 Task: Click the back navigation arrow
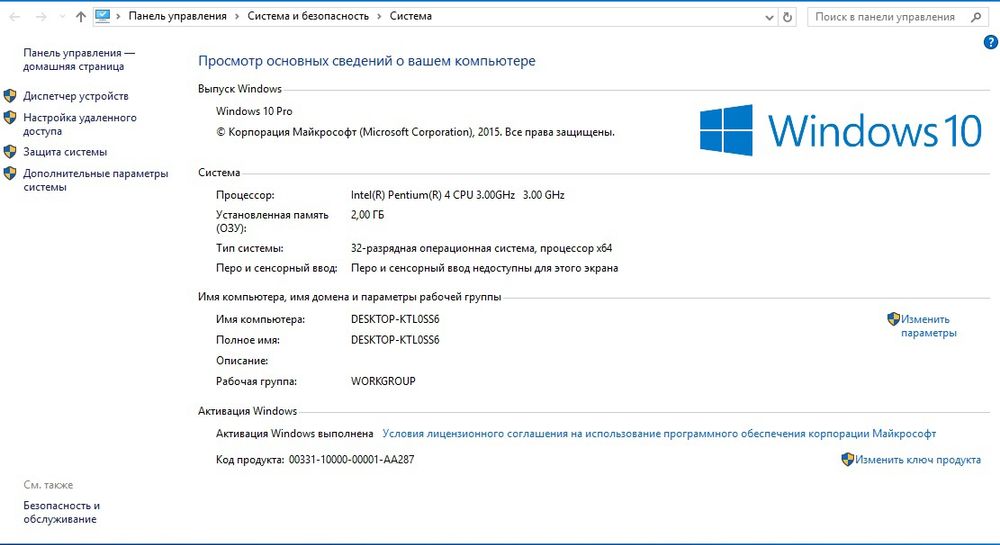point(14,17)
